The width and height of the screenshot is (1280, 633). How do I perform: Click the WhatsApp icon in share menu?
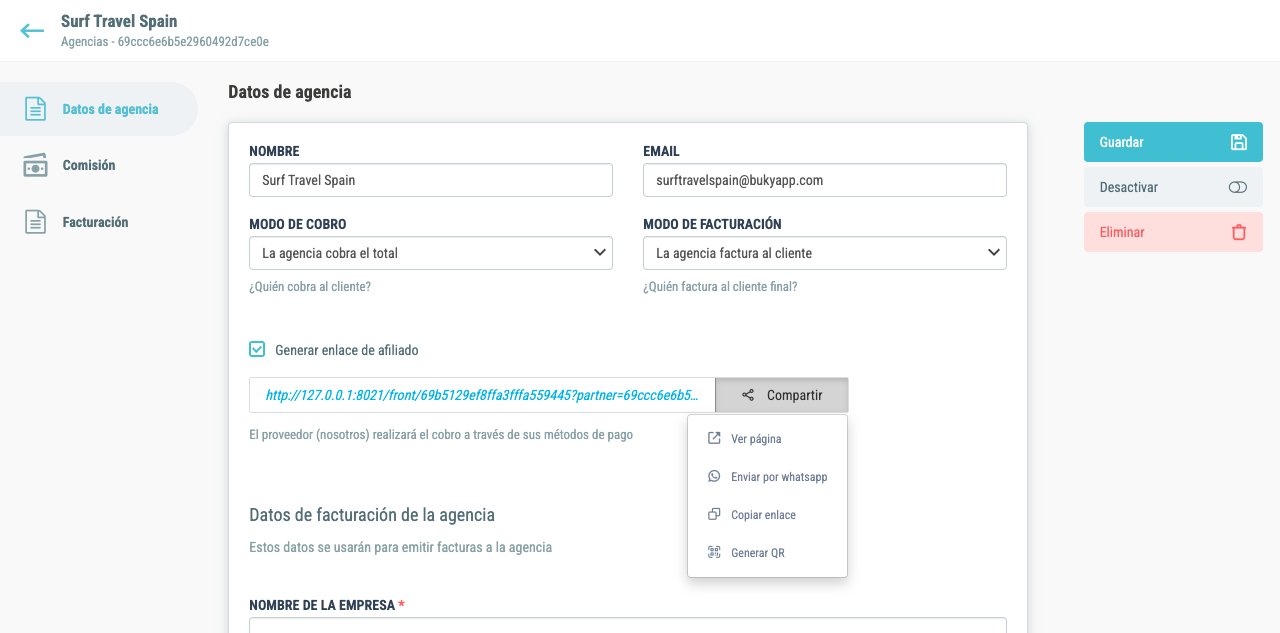[x=714, y=477]
